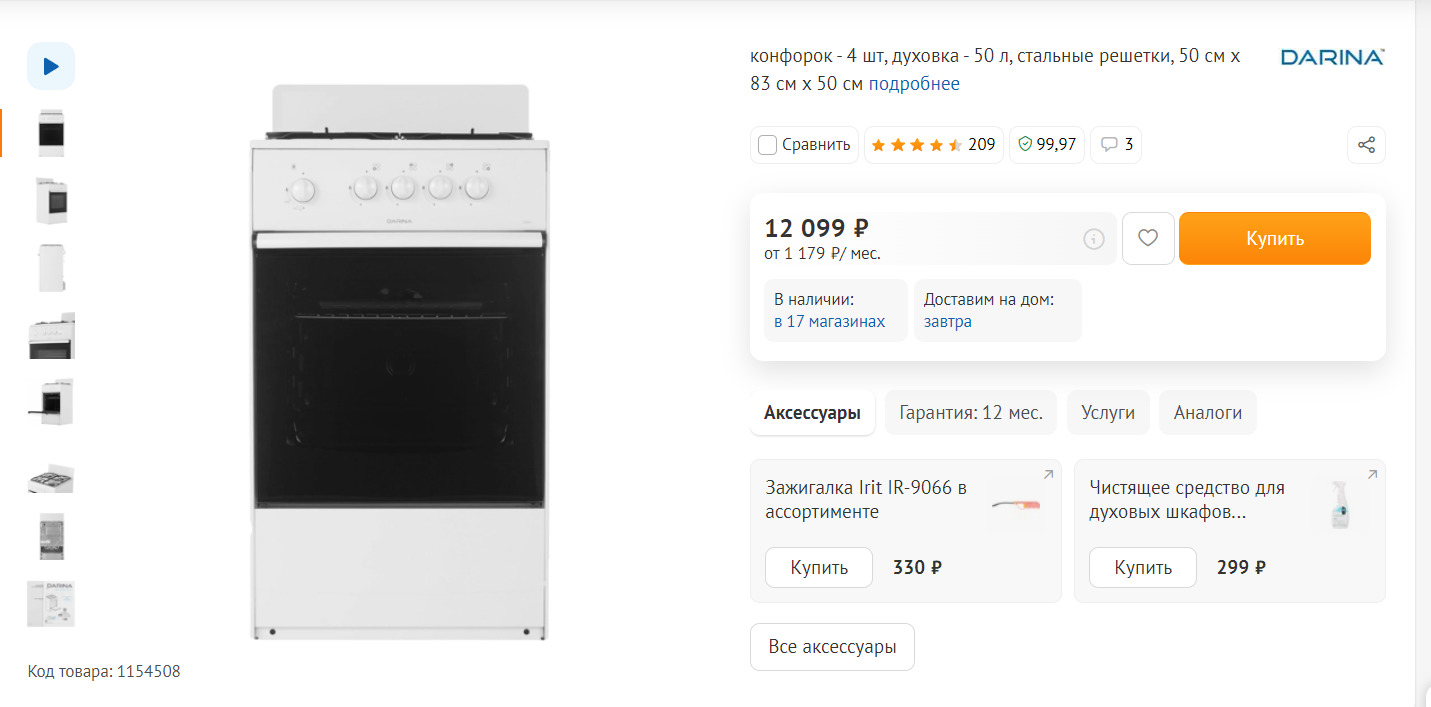Viewport: 1431px width, 707px height.
Task: Open the в 17 магазинах availability link
Action: (x=830, y=322)
